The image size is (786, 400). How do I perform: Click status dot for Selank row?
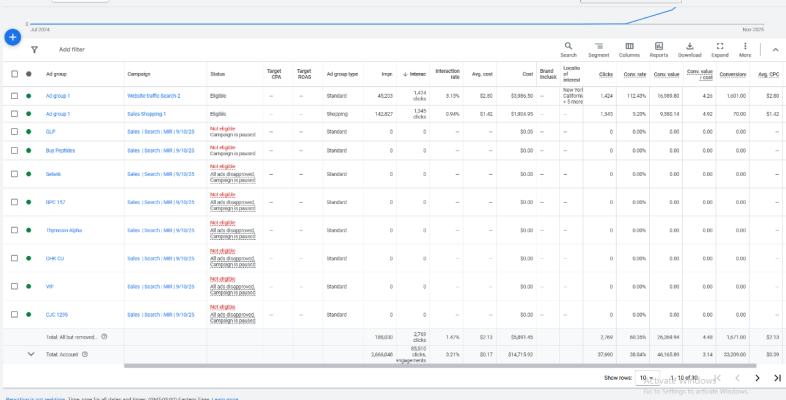click(x=29, y=174)
